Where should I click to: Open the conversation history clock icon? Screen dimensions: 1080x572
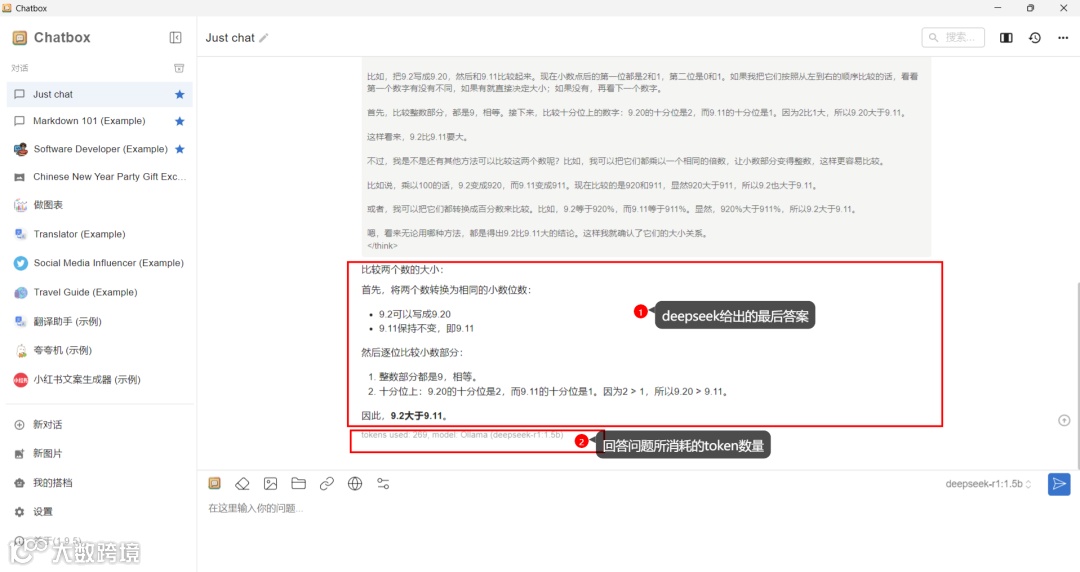click(x=1035, y=38)
